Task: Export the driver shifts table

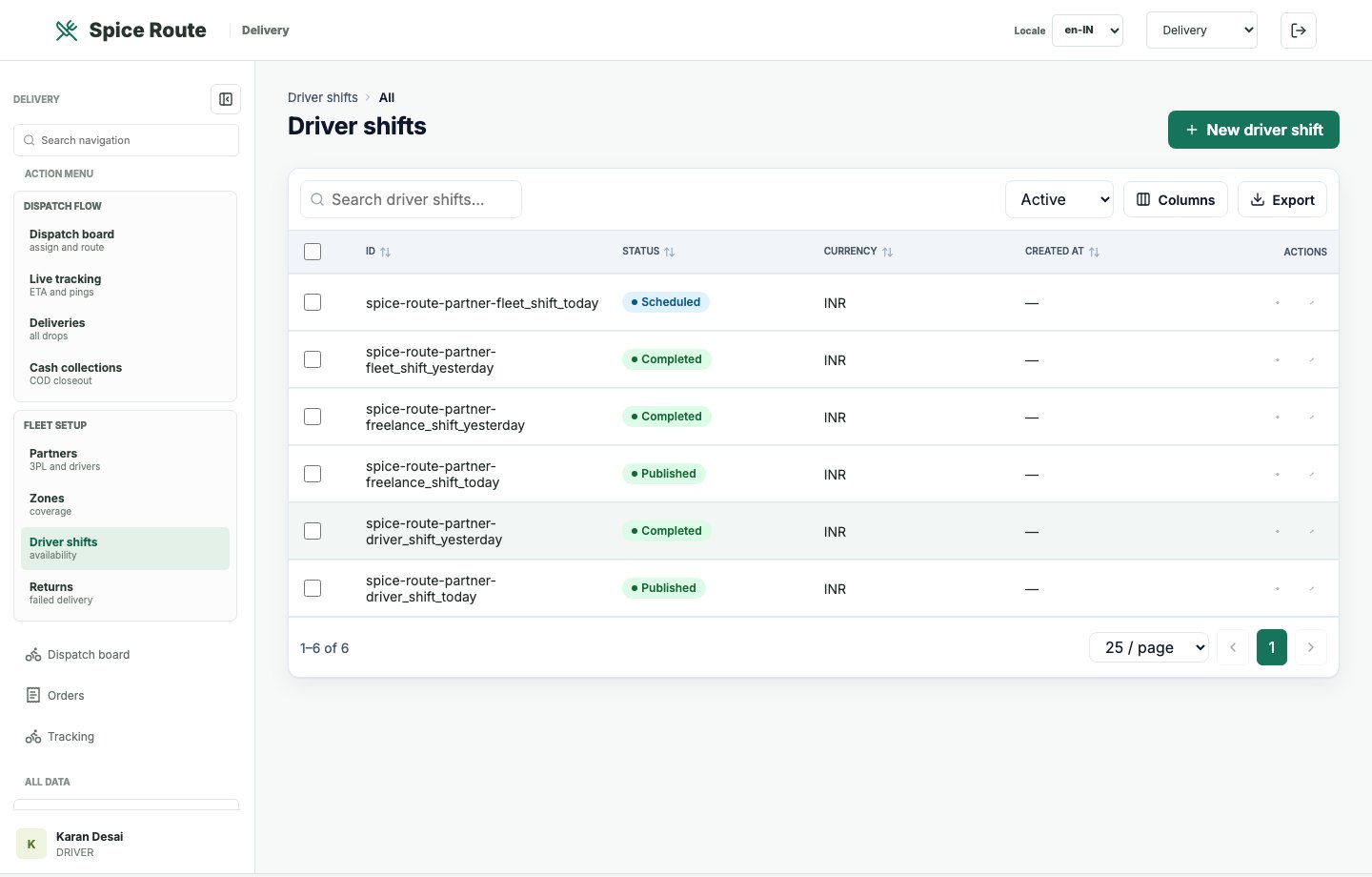Action: (x=1282, y=199)
